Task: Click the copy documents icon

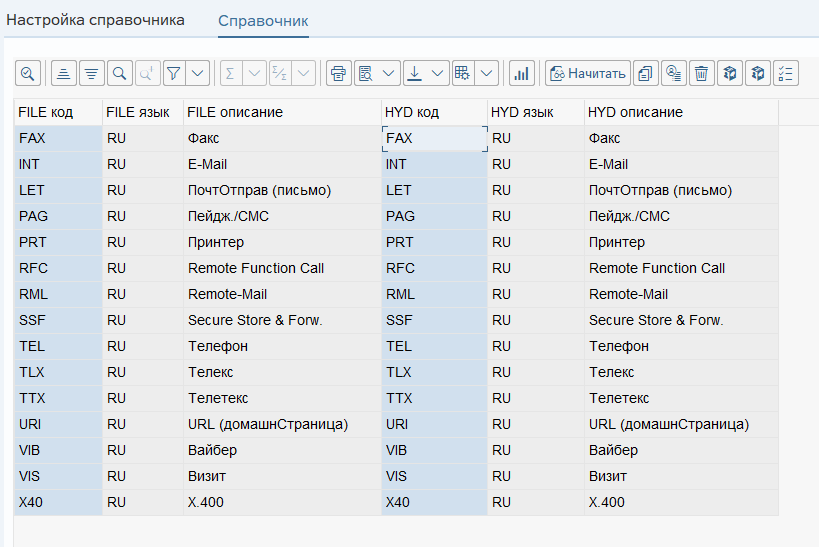Action: [x=646, y=73]
